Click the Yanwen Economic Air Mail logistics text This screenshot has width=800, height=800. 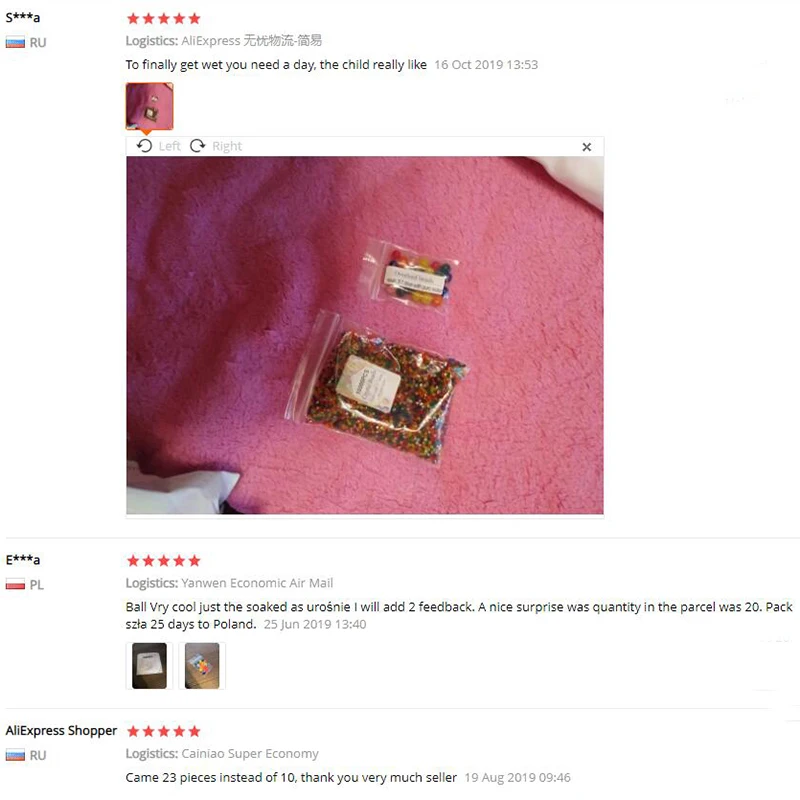click(x=257, y=583)
